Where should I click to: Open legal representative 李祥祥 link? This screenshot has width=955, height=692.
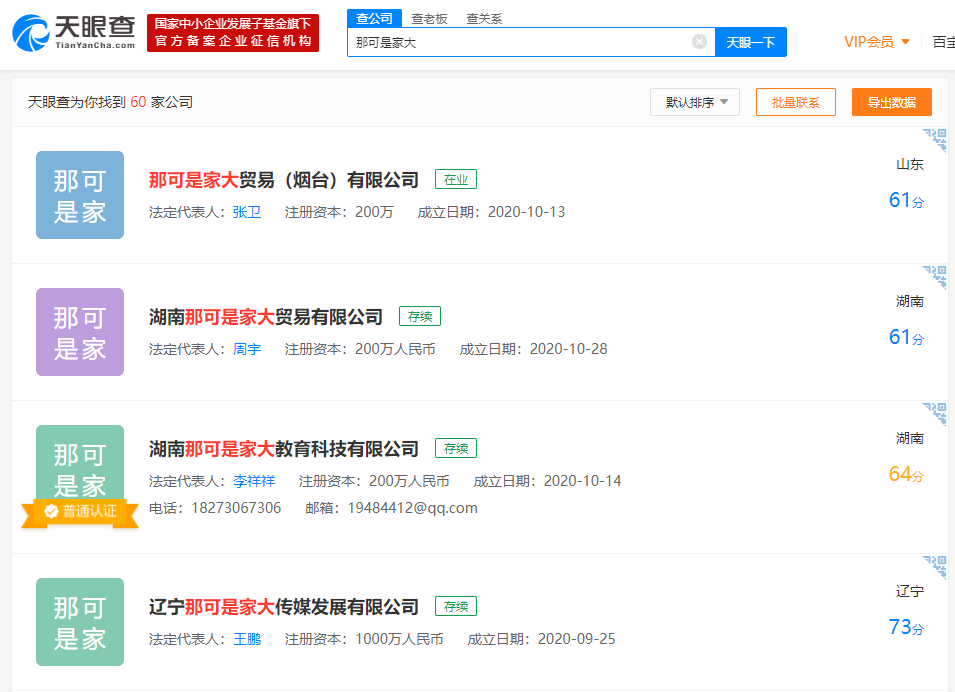coord(254,481)
